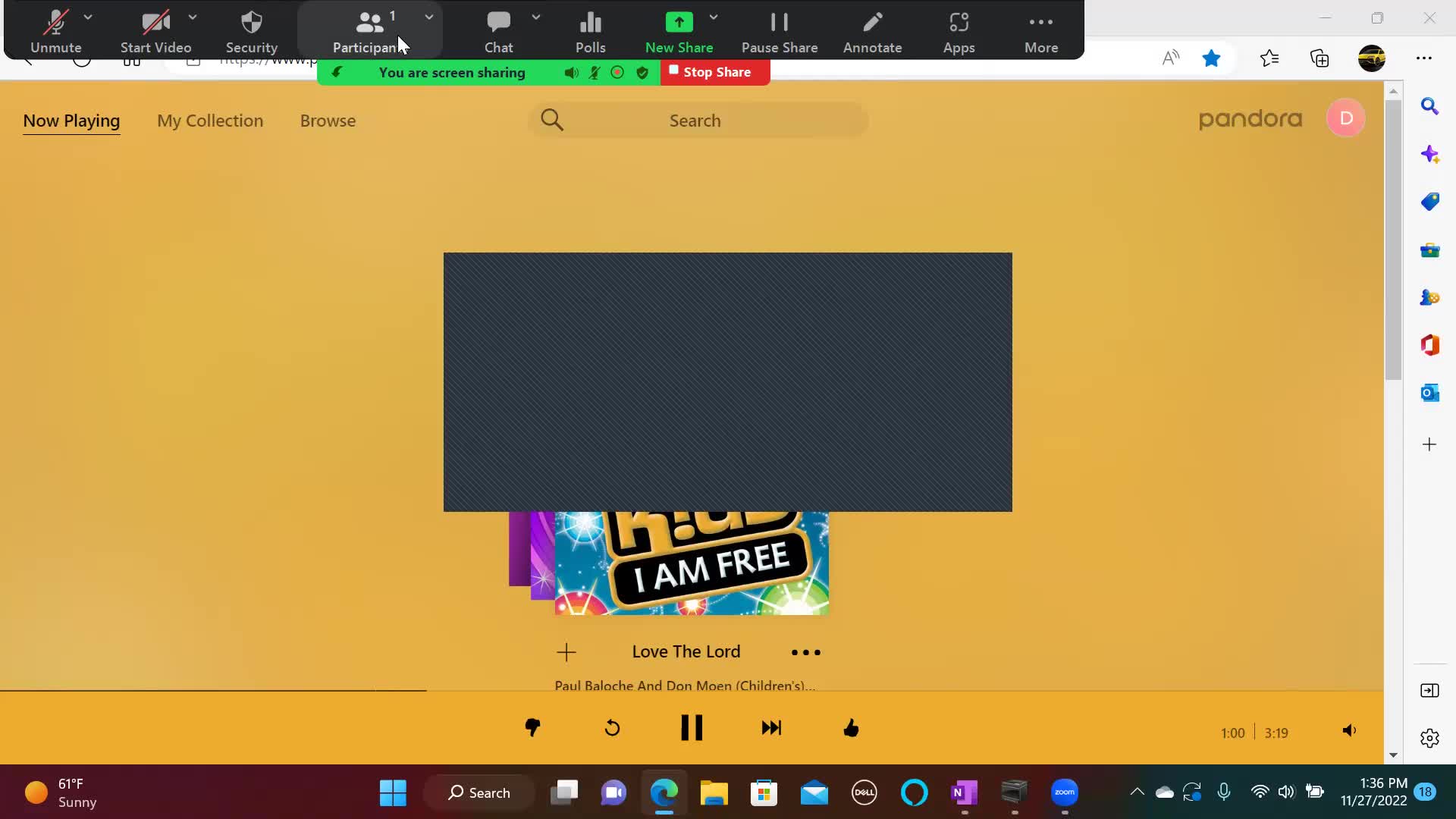The image size is (1456, 819).
Task: Click pandora logo
Action: pos(1250,119)
